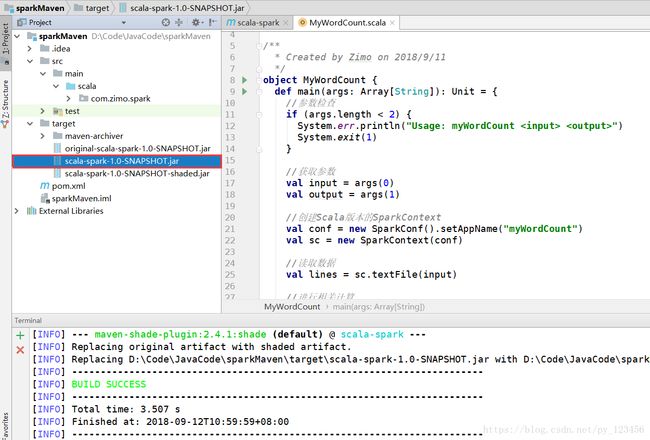Run main method via gutter arrow on line 9
The height and width of the screenshot is (440, 650).
tap(245, 91)
